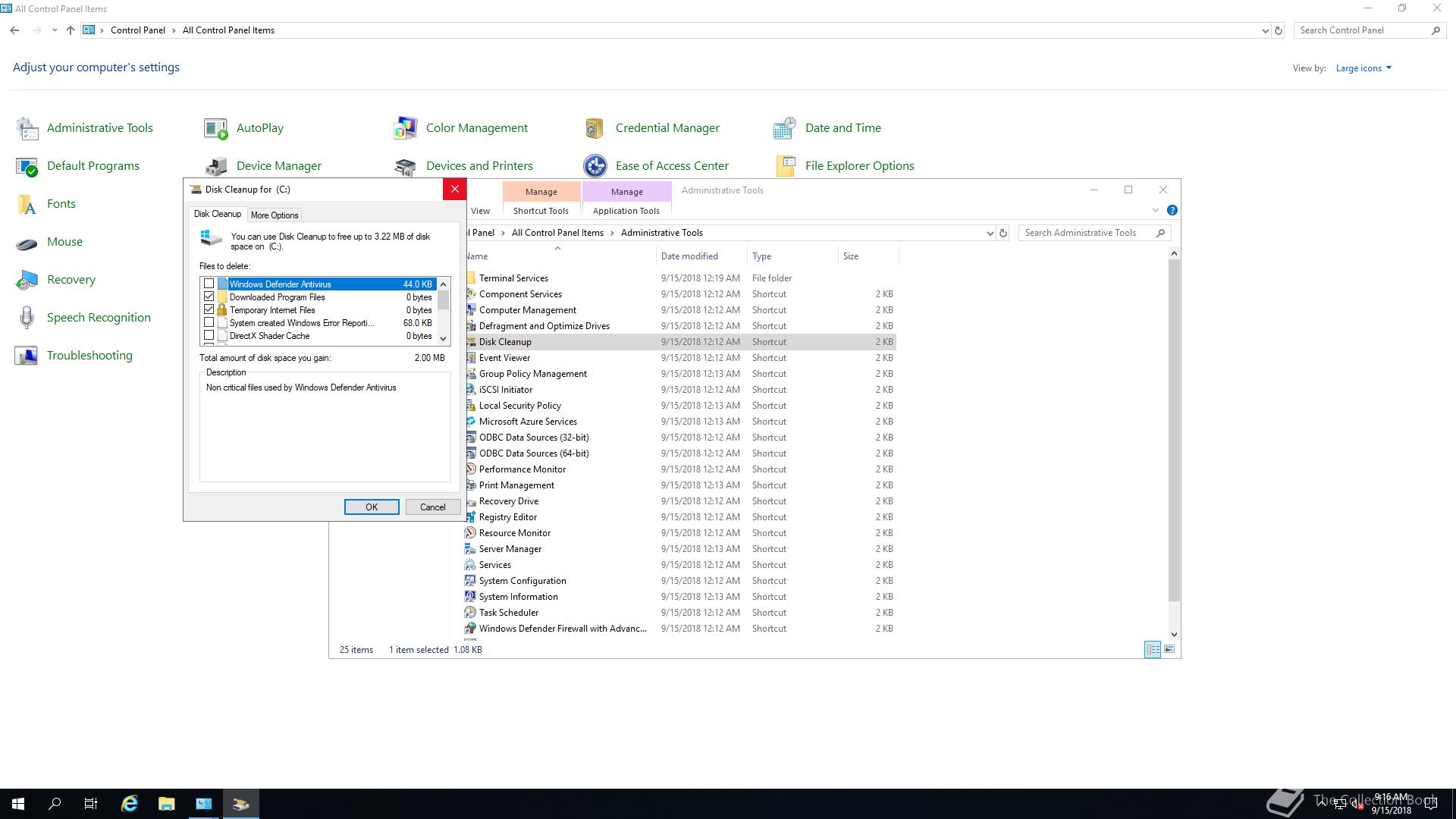Image resolution: width=1456 pixels, height=819 pixels.
Task: Close the Disk Cleanup dialog
Action: click(454, 190)
